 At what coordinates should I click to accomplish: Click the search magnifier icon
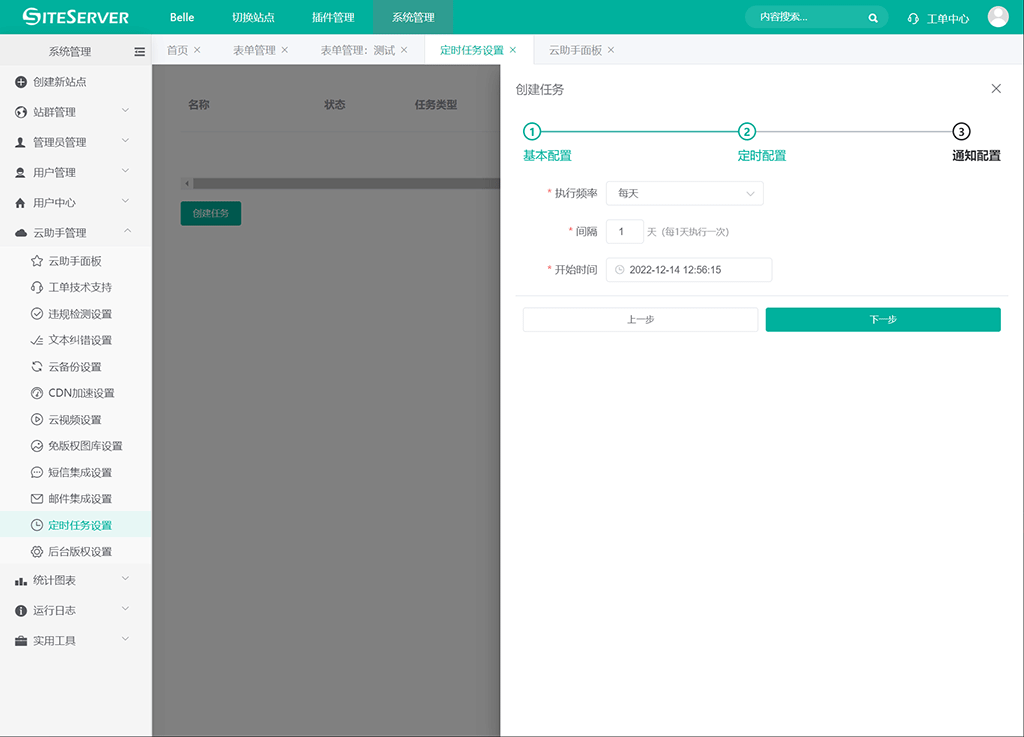[873, 18]
